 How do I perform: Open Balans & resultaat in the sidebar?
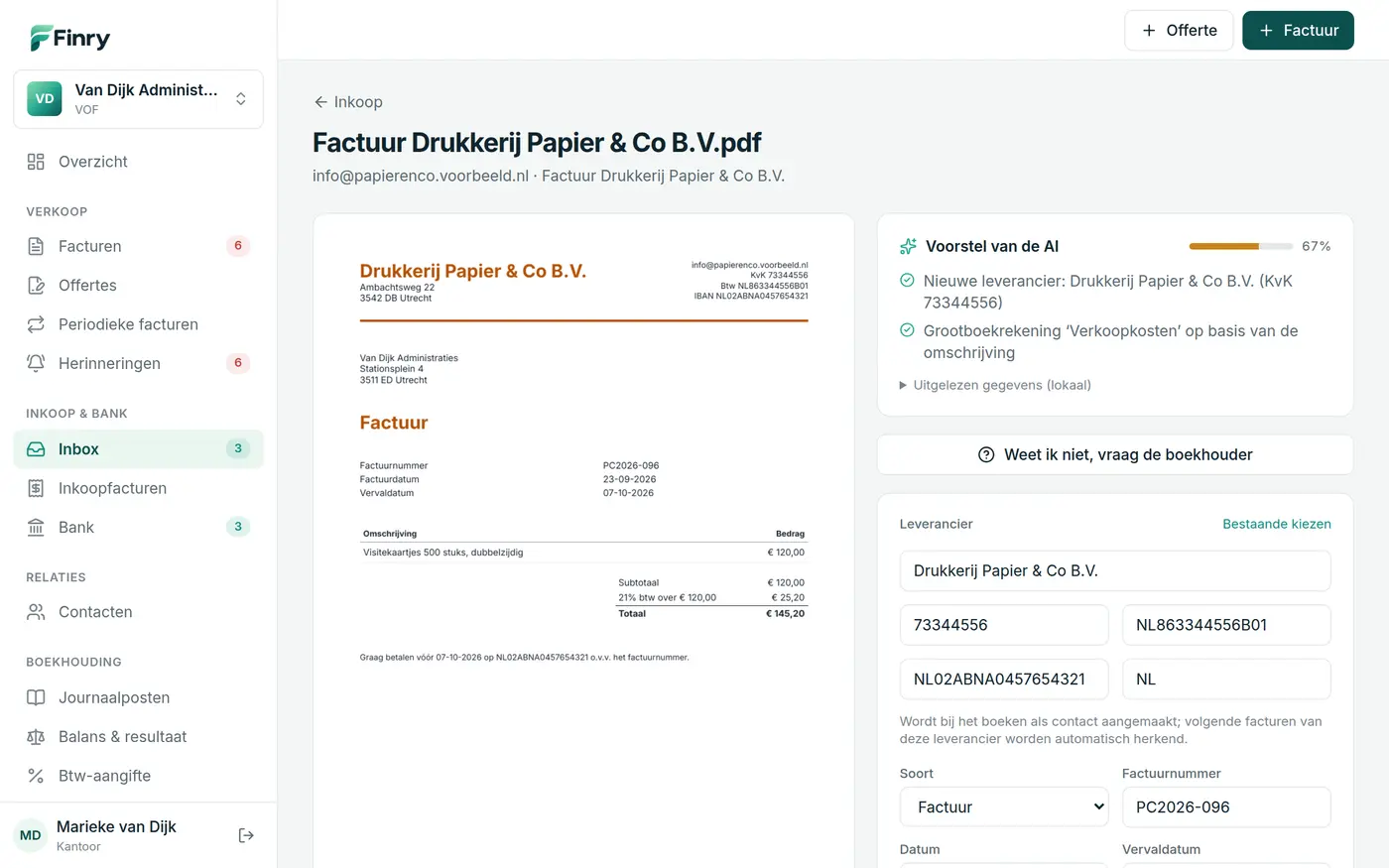point(138,737)
